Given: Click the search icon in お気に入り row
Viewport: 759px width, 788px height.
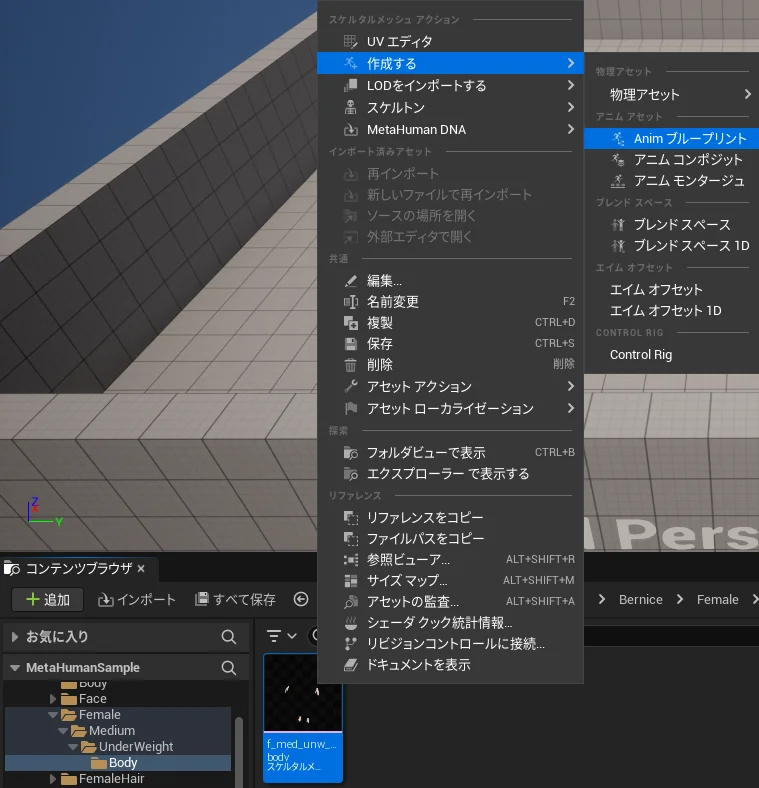Looking at the screenshot, I should 229,637.
